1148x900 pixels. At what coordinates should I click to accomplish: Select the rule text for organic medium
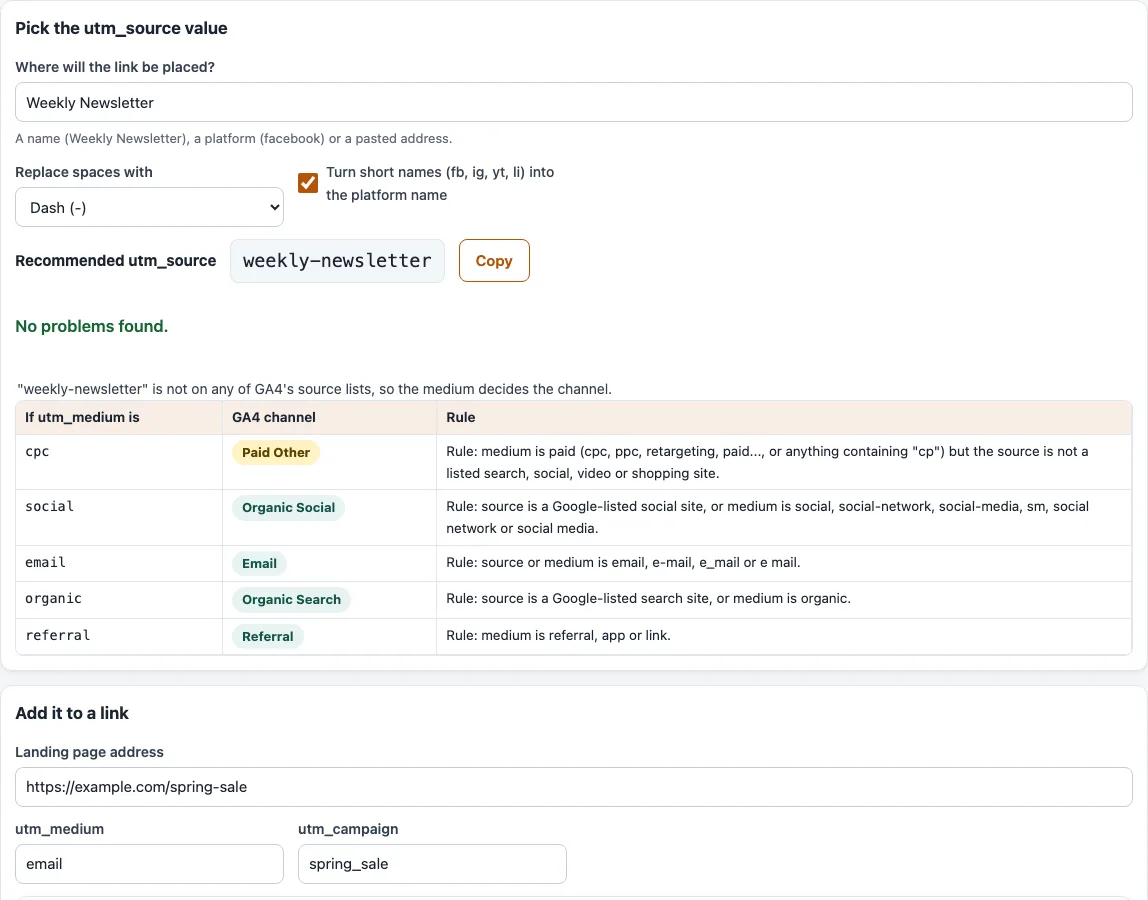coord(648,598)
